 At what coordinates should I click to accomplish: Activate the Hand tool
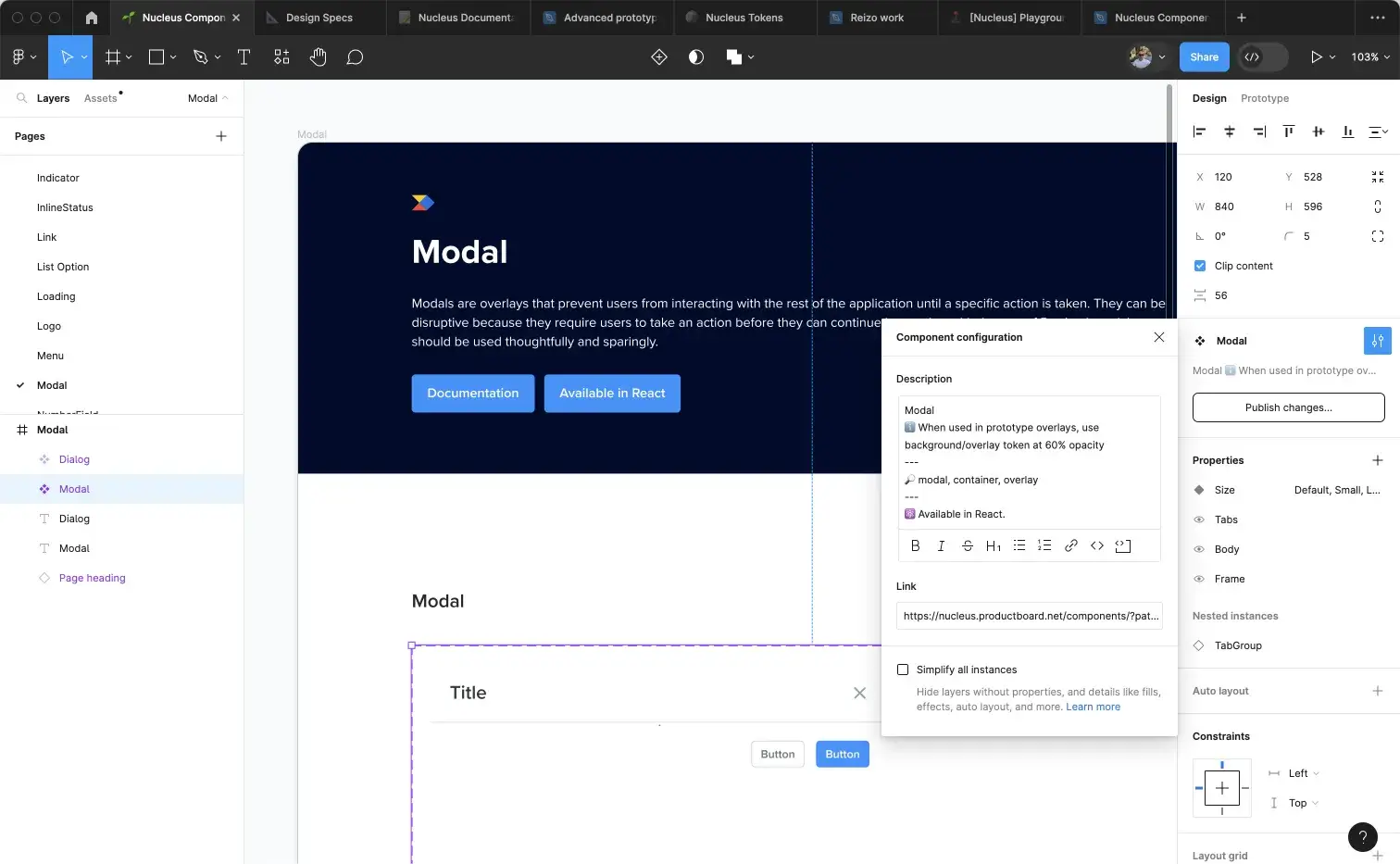click(x=318, y=56)
